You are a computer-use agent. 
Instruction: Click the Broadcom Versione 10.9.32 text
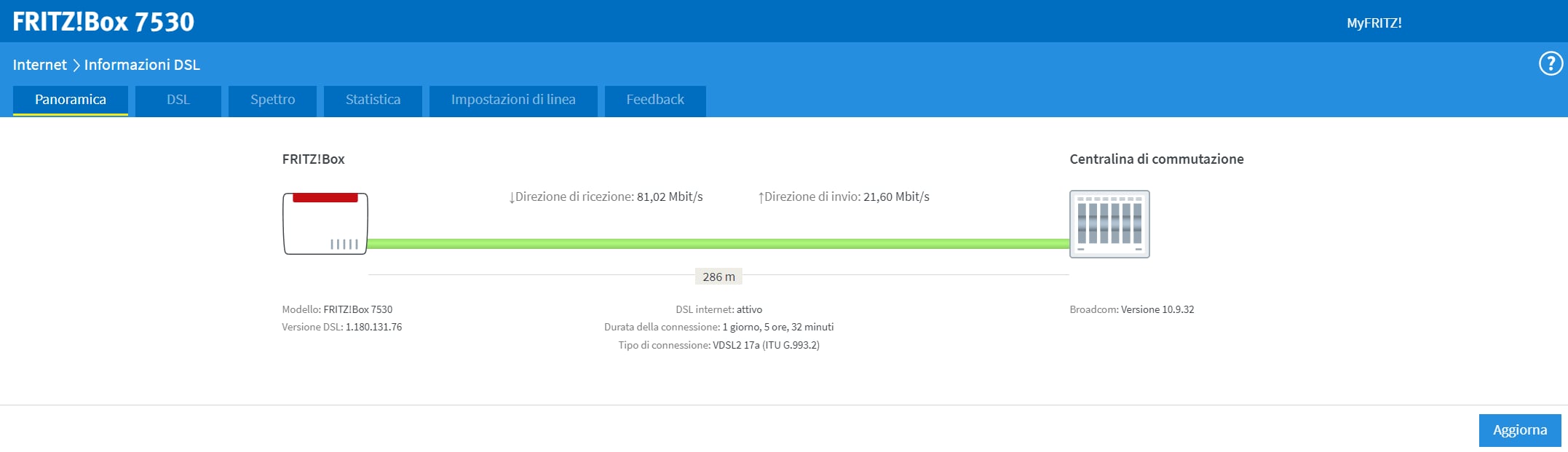[x=1132, y=309]
